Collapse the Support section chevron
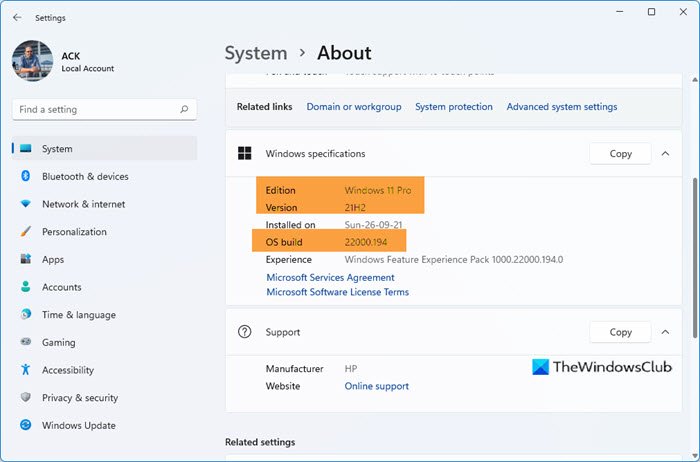Viewport: 700px width, 462px height. click(666, 332)
